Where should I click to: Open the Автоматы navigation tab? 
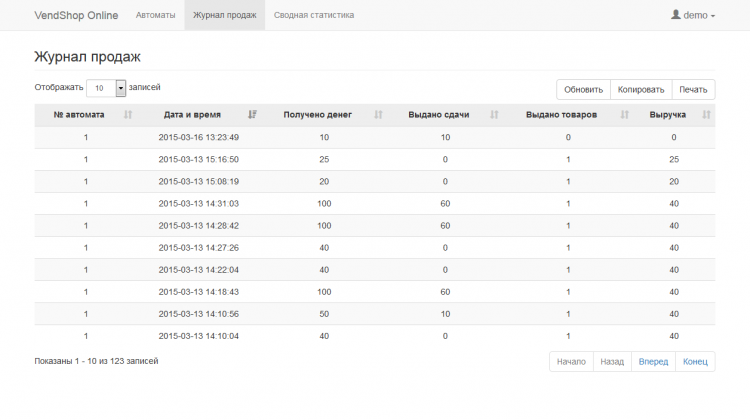155,15
